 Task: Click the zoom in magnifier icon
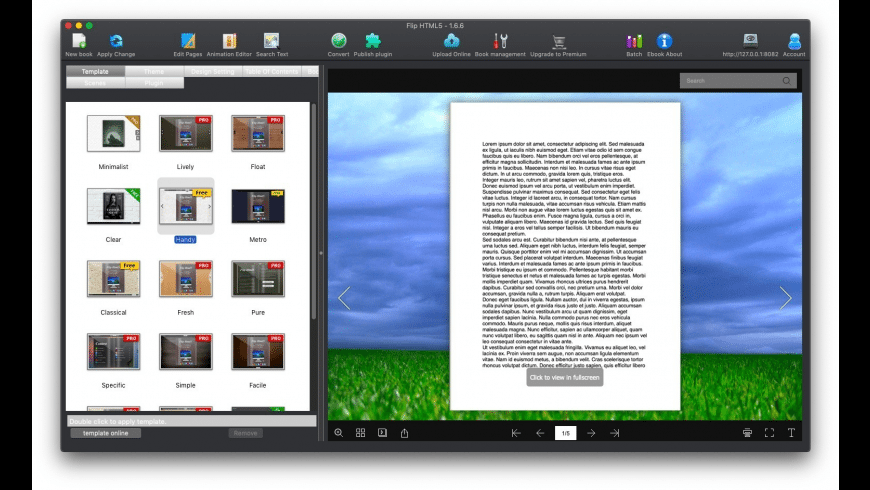[338, 433]
